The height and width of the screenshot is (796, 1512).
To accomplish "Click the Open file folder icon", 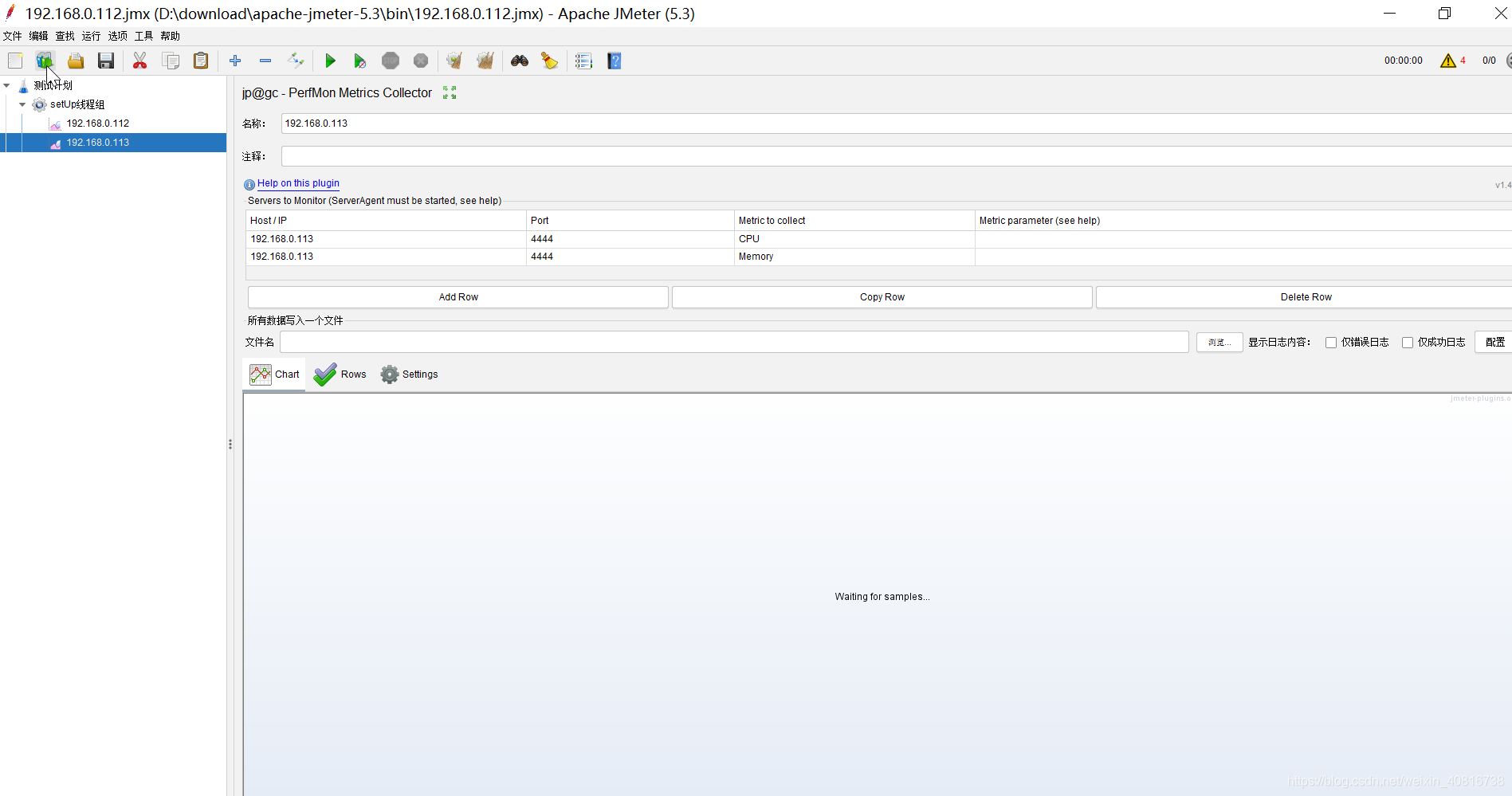I will (76, 61).
